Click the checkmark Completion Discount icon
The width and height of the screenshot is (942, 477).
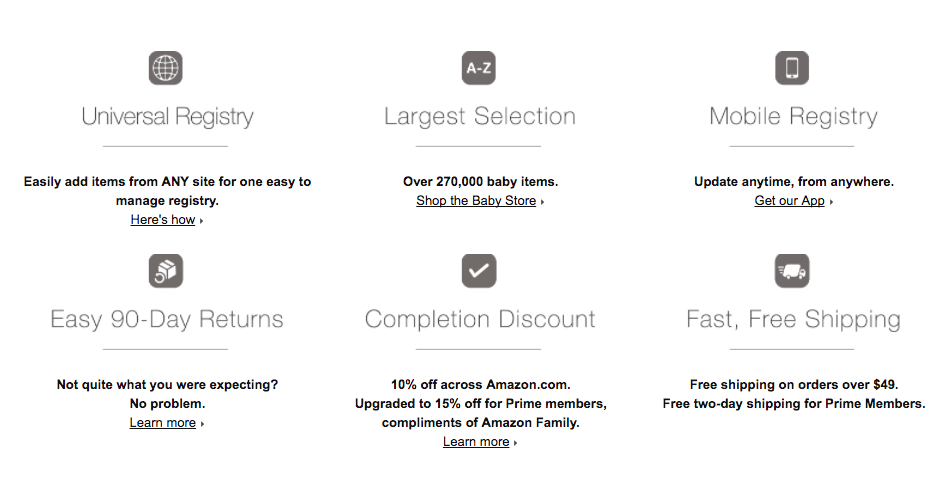click(479, 271)
